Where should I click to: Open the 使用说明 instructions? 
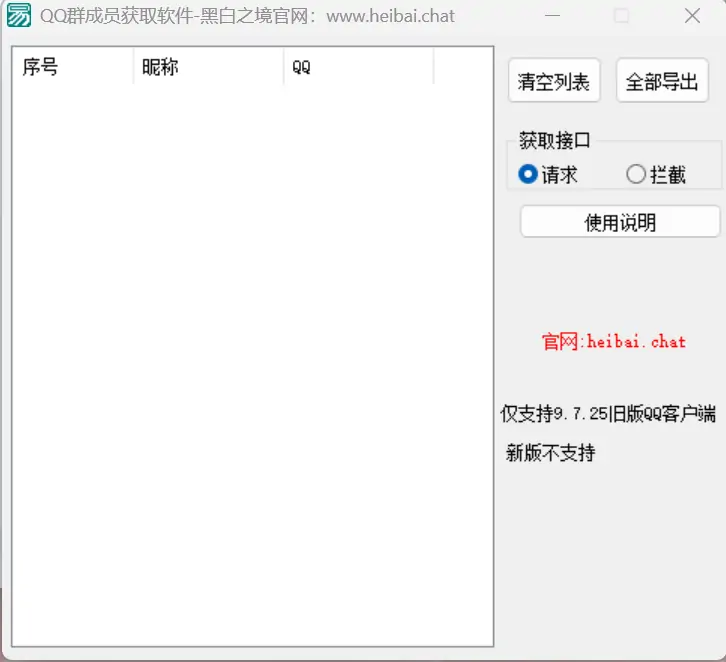click(620, 222)
